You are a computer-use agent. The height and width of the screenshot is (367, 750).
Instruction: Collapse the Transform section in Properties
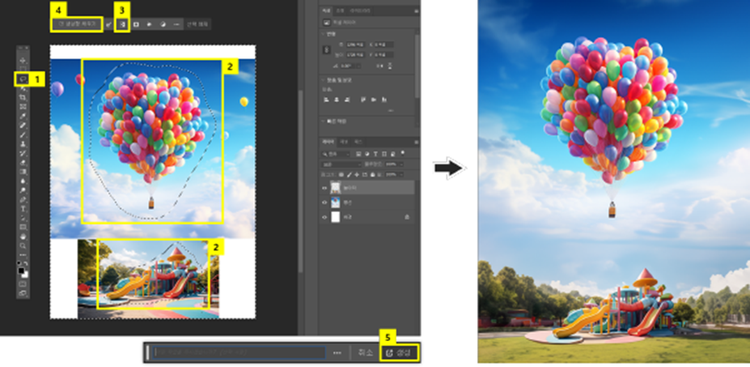click(x=322, y=34)
